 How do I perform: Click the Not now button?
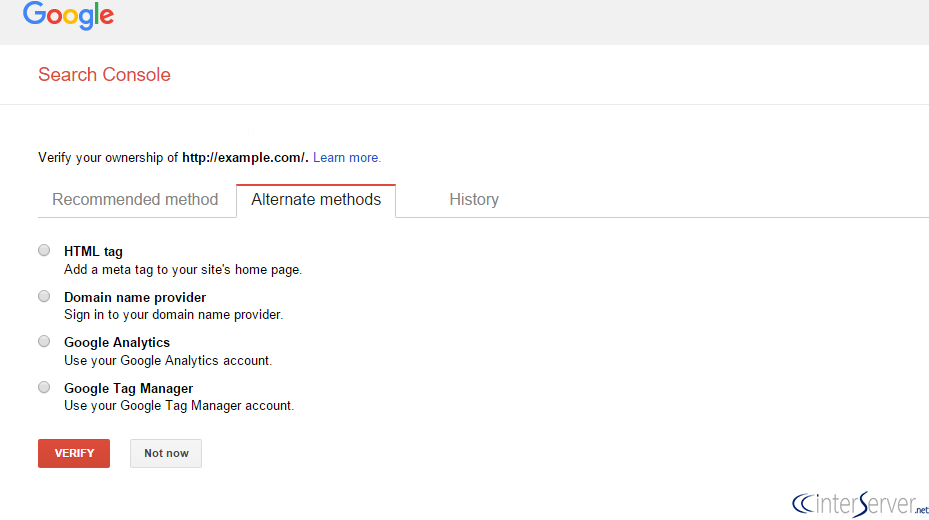[166, 454]
